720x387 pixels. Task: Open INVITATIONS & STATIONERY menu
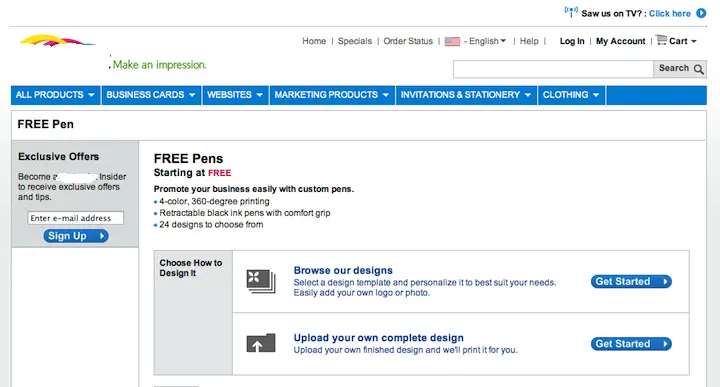pyautogui.click(x=466, y=95)
